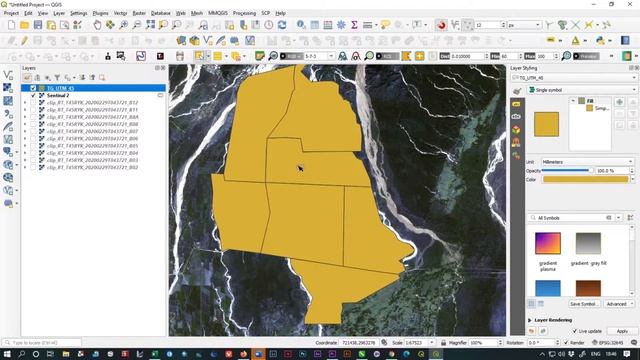
Task: Click Add Raster Layer icon in sidebar
Action: tap(8, 88)
